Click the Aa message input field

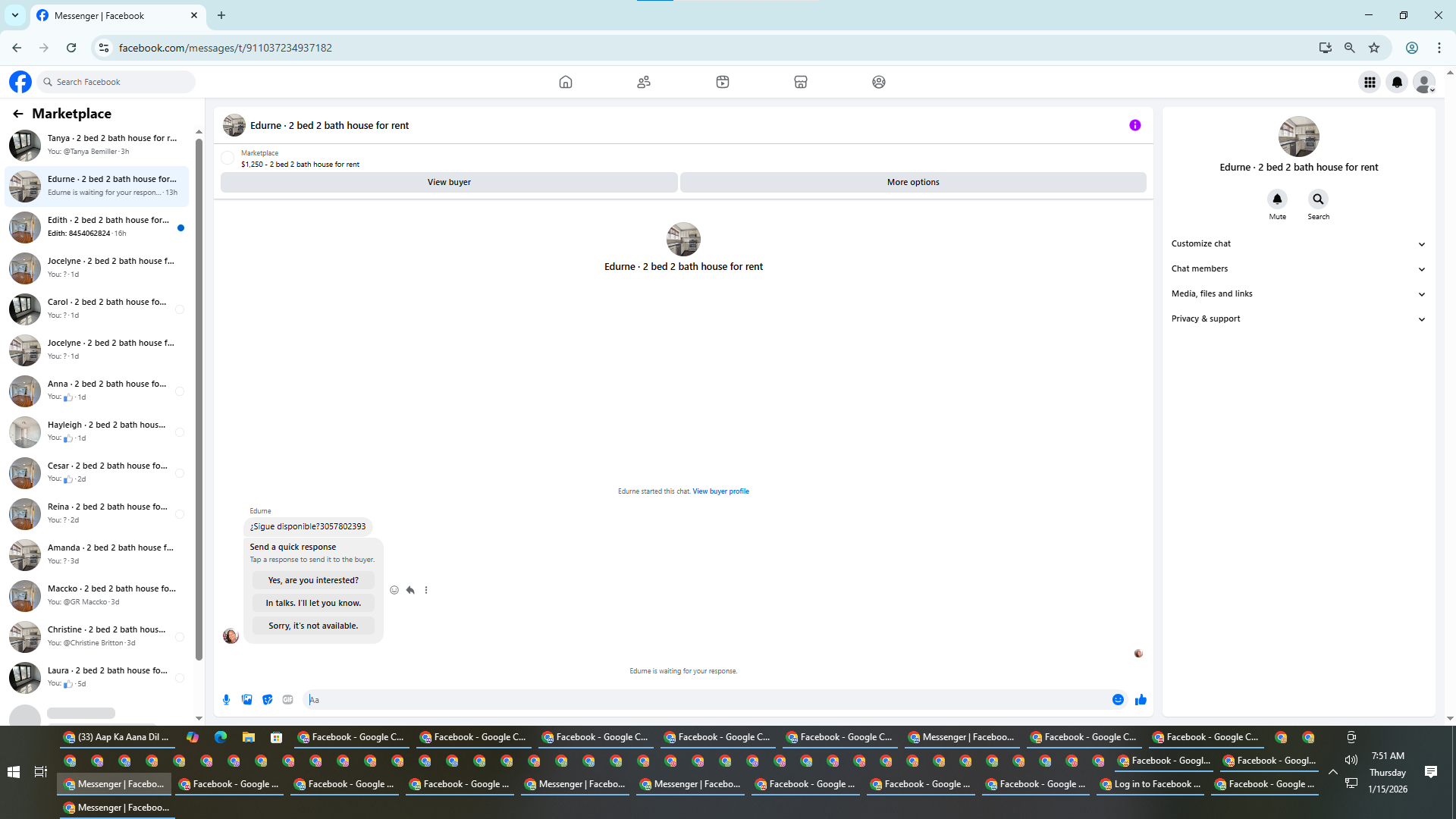705,699
